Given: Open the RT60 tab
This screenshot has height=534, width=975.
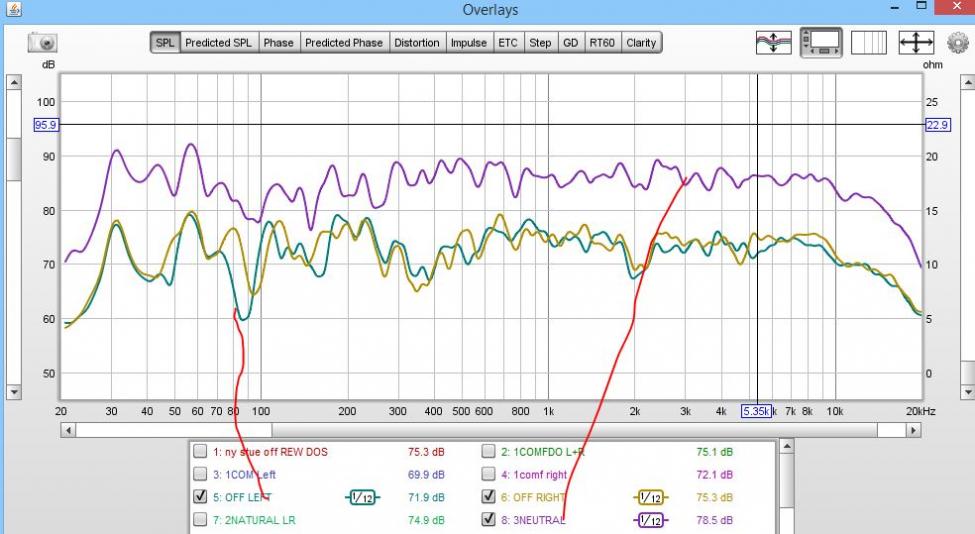Looking at the screenshot, I should tap(602, 43).
